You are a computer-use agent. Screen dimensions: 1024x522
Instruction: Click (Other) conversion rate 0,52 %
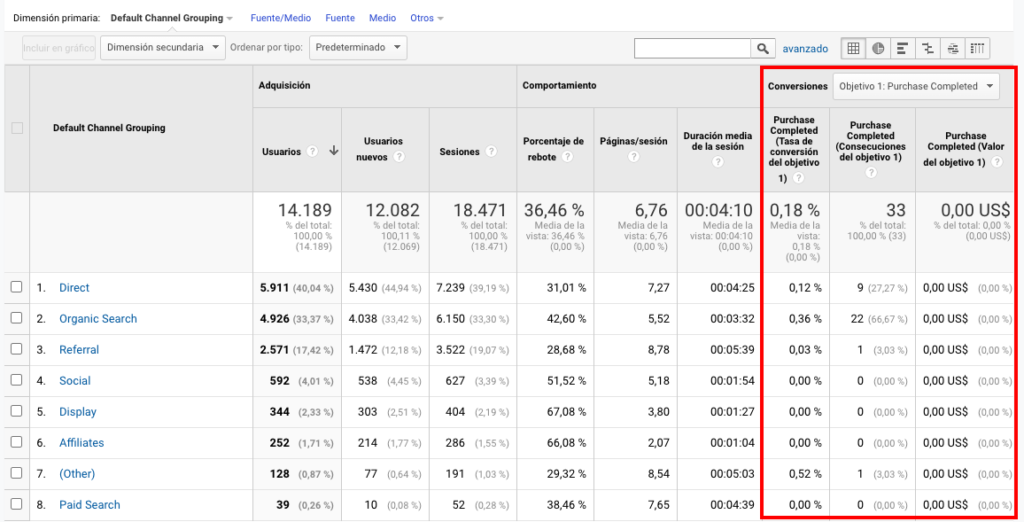(805, 474)
